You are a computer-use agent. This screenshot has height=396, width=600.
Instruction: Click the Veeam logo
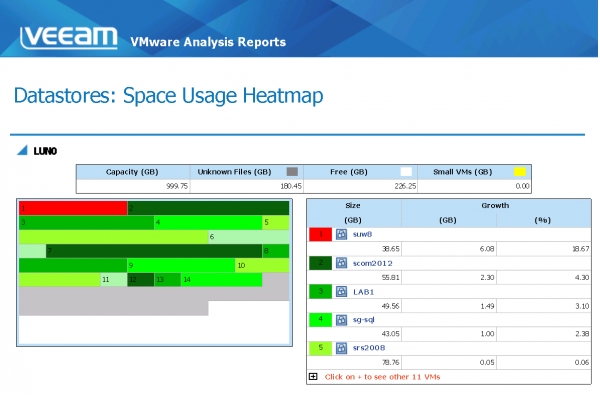(x=69, y=38)
